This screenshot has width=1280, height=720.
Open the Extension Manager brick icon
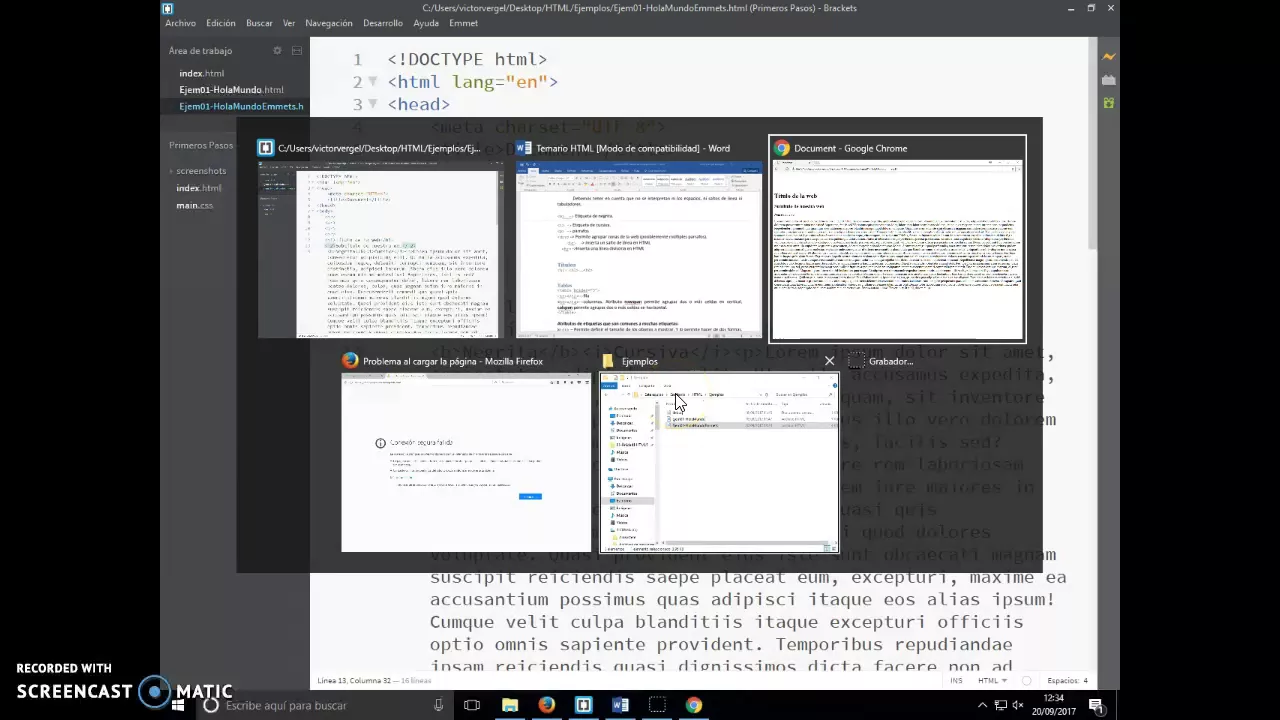(1108, 80)
